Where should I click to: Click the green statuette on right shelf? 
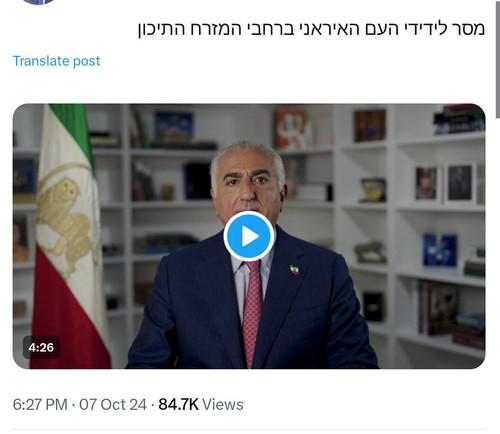[x=370, y=252]
